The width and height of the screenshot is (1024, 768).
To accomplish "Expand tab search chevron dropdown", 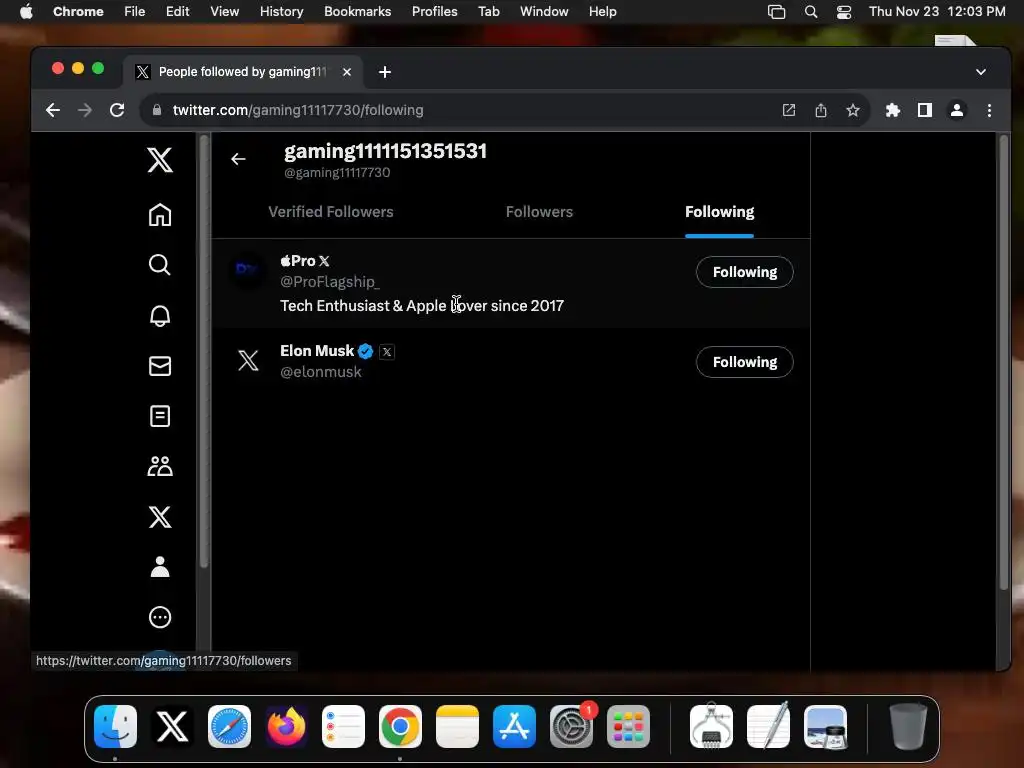I will click(981, 72).
